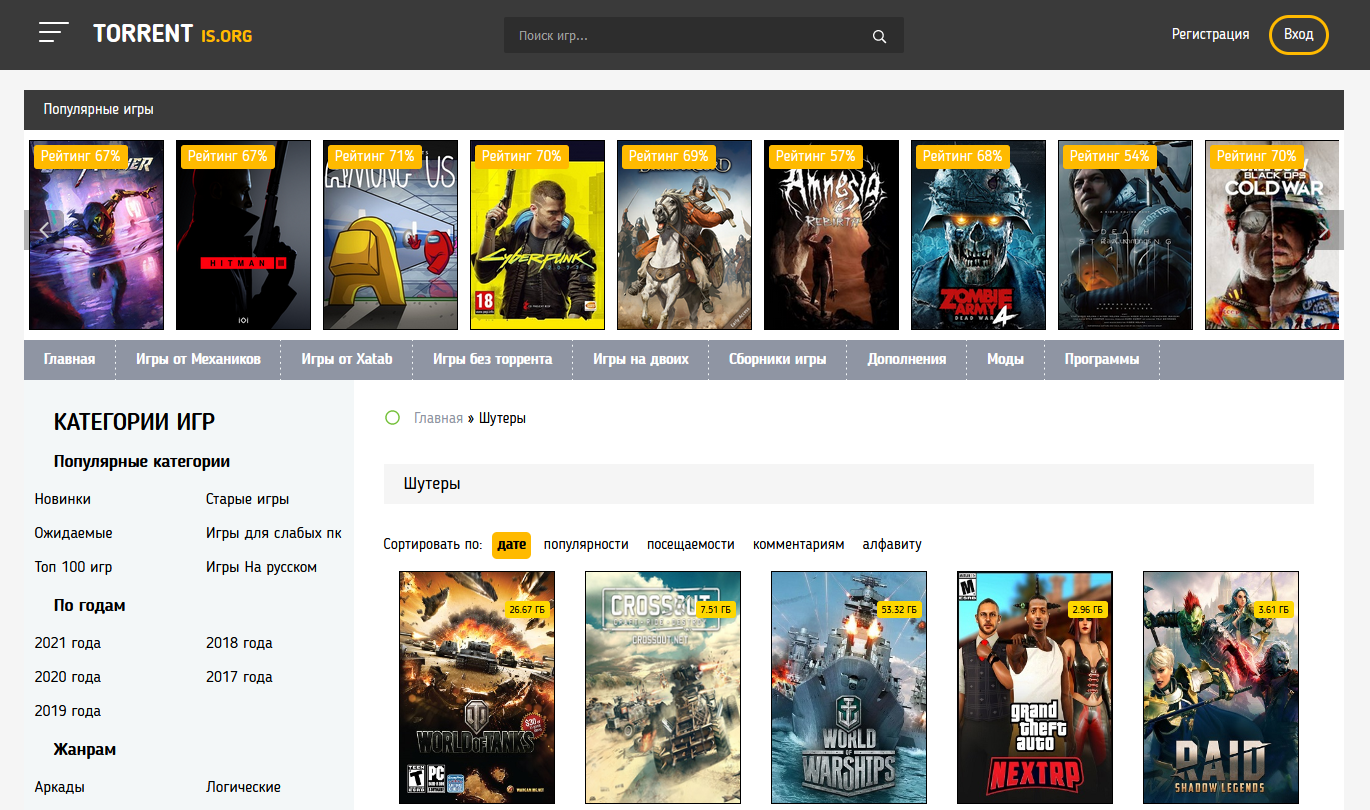
Task: Open Игры для слабых пк category
Action: [x=274, y=533]
